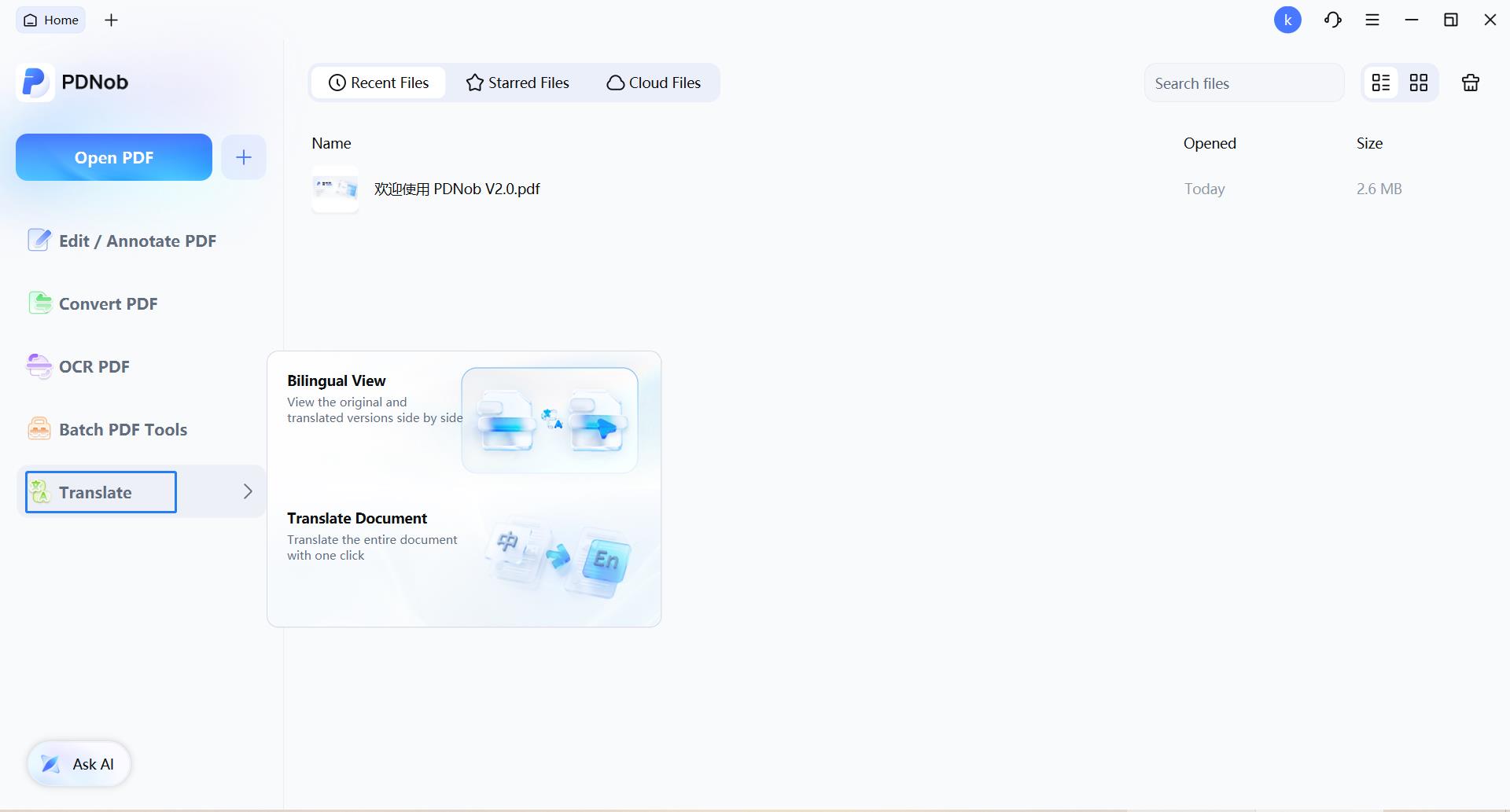Sort files by Opened column
The image size is (1510, 812).
(1210, 143)
